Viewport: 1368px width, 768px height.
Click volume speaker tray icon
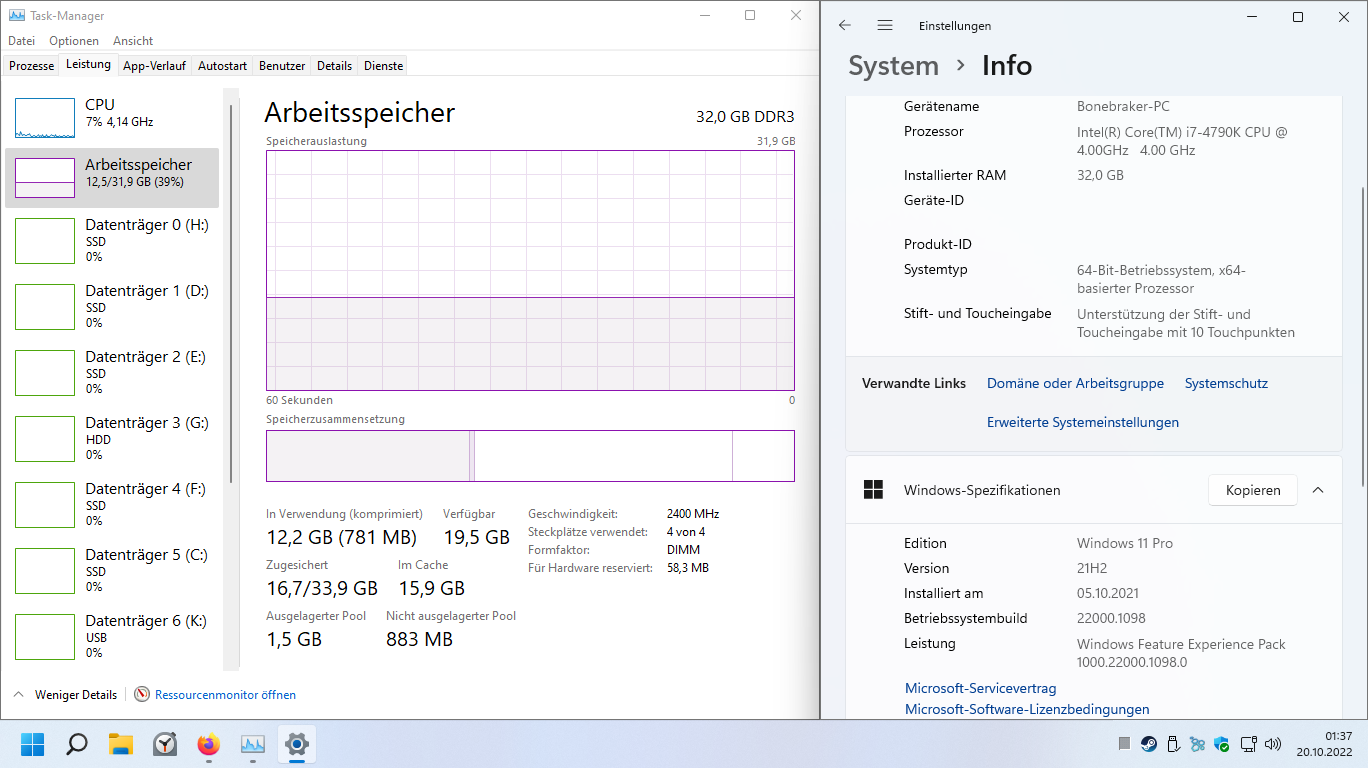click(1273, 744)
